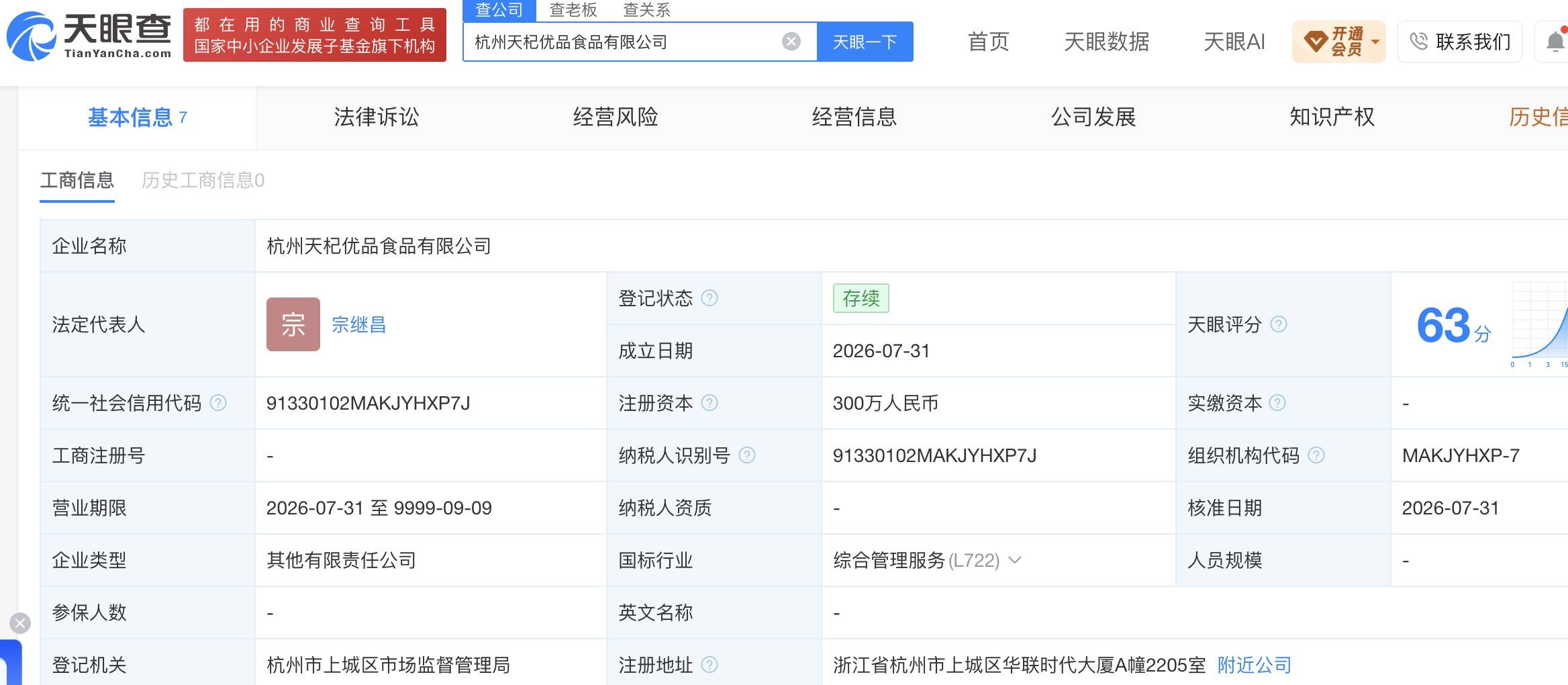This screenshot has width=1568, height=685.
Task: Click 核准日期 value 2026-07-31
Action: tap(1450, 508)
